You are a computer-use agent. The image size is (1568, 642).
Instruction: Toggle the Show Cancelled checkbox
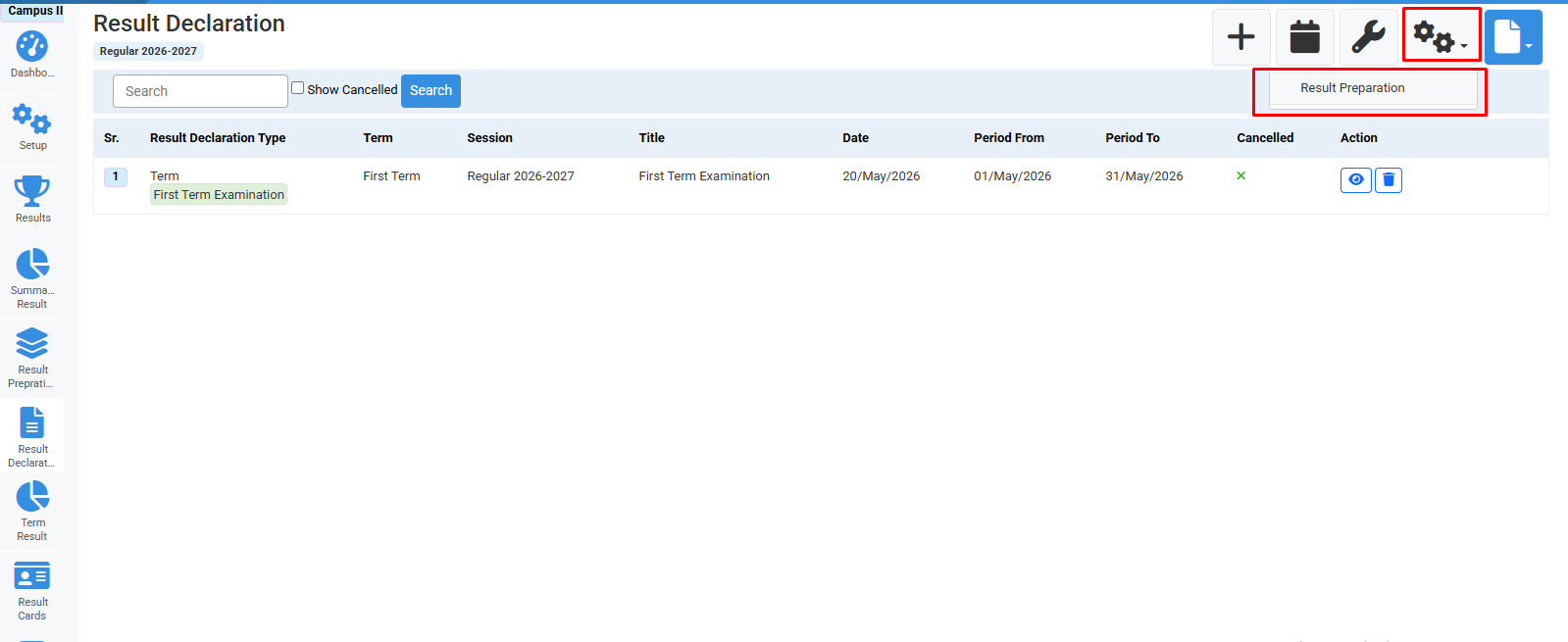pyautogui.click(x=298, y=88)
